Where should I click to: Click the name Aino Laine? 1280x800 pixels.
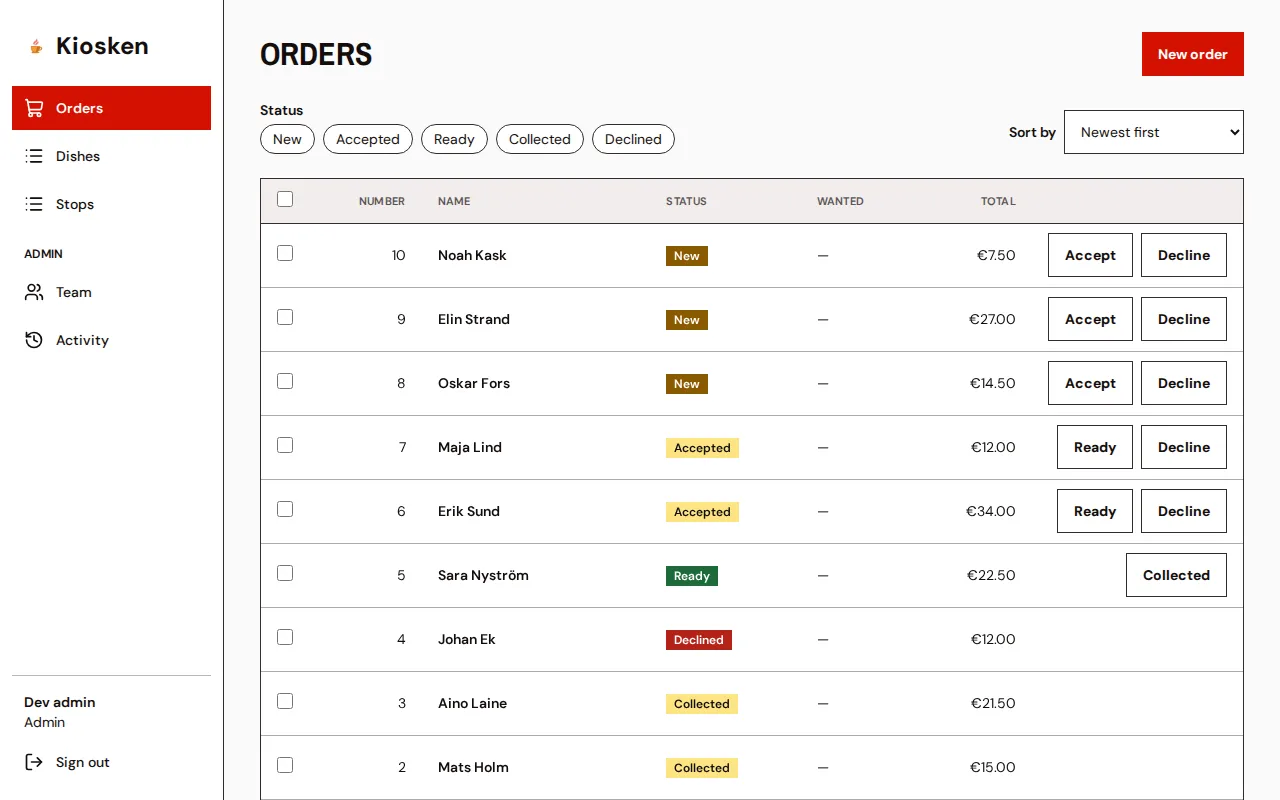click(472, 703)
